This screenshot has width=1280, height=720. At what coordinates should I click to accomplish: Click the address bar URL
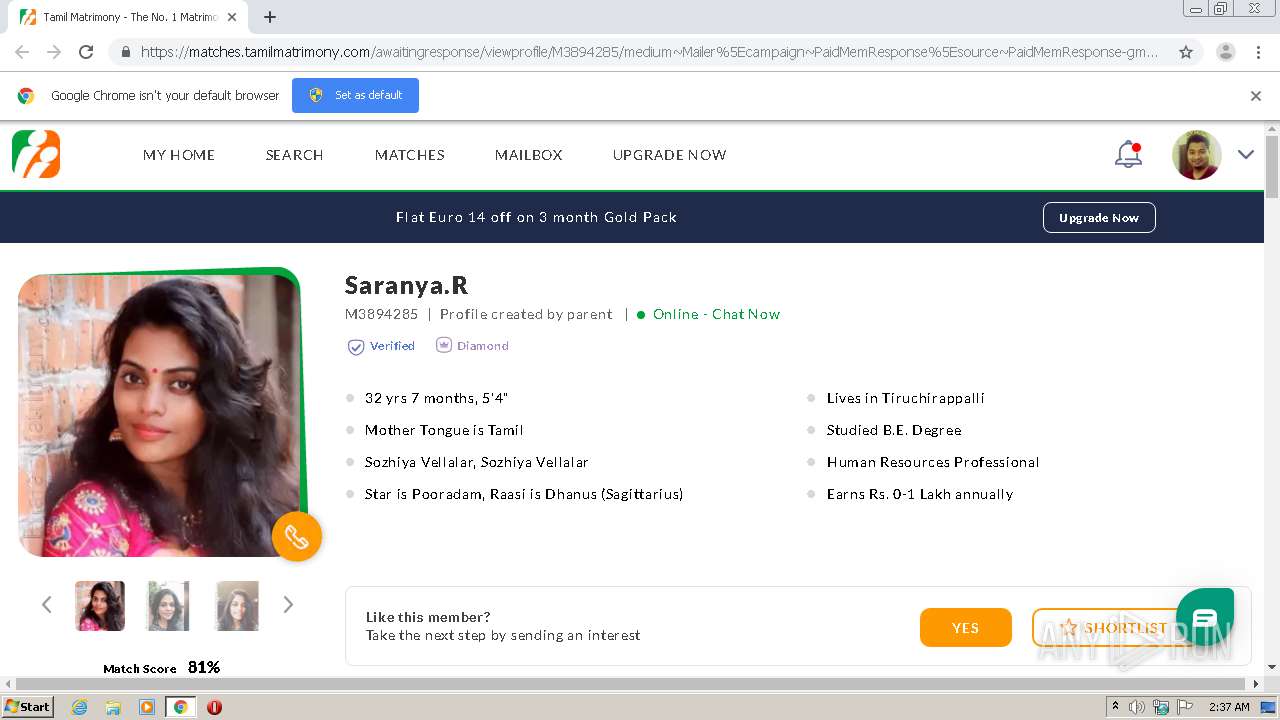point(649,52)
